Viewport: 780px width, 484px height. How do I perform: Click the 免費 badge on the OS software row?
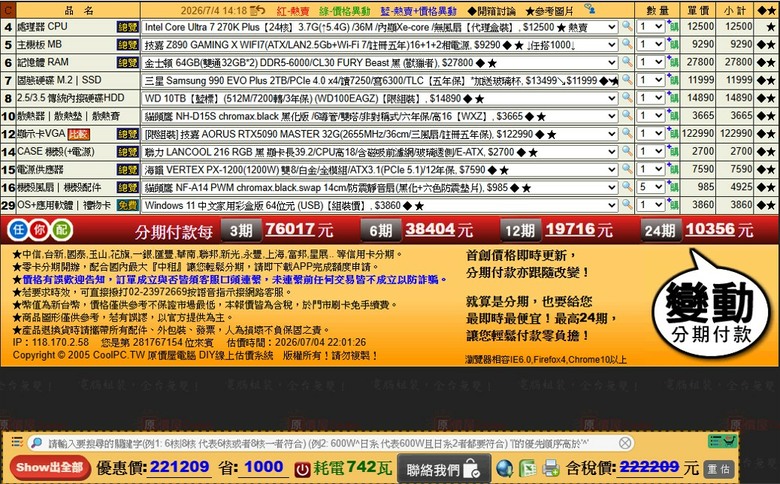point(127,205)
